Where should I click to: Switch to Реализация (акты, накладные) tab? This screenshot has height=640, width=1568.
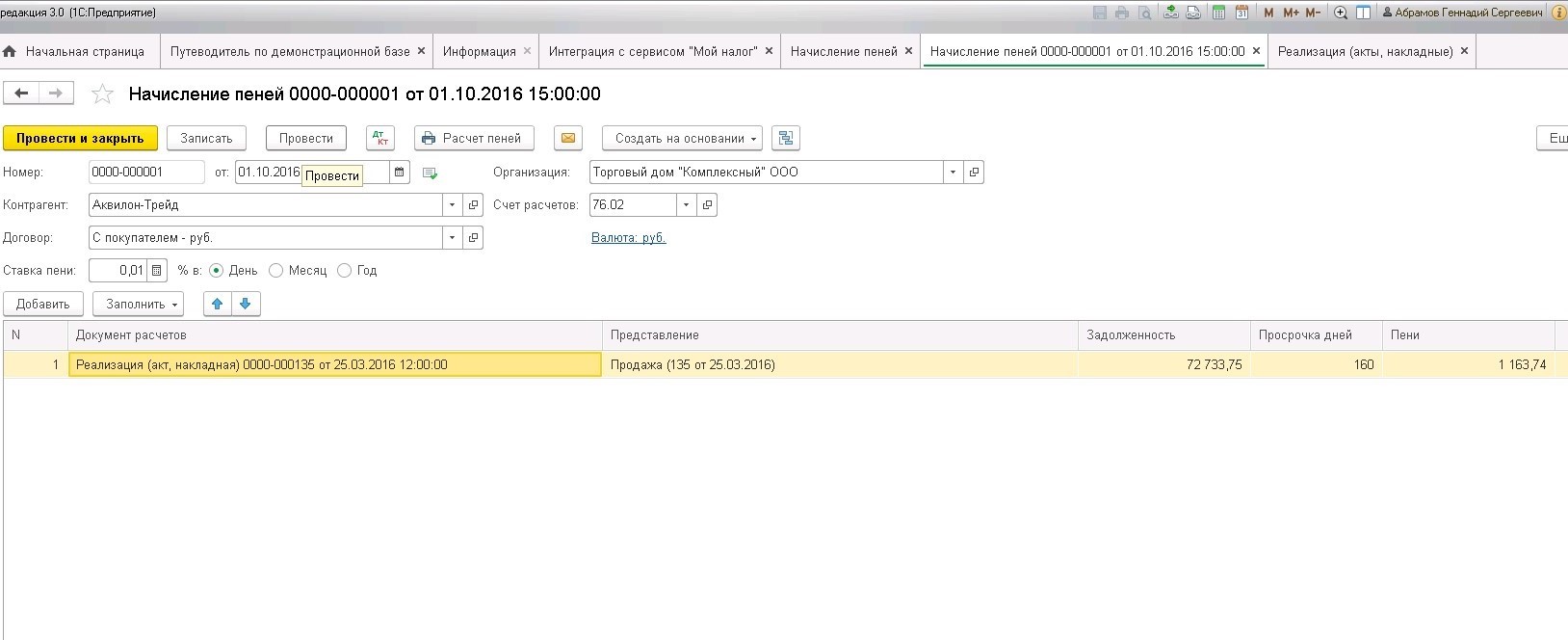point(1365,51)
